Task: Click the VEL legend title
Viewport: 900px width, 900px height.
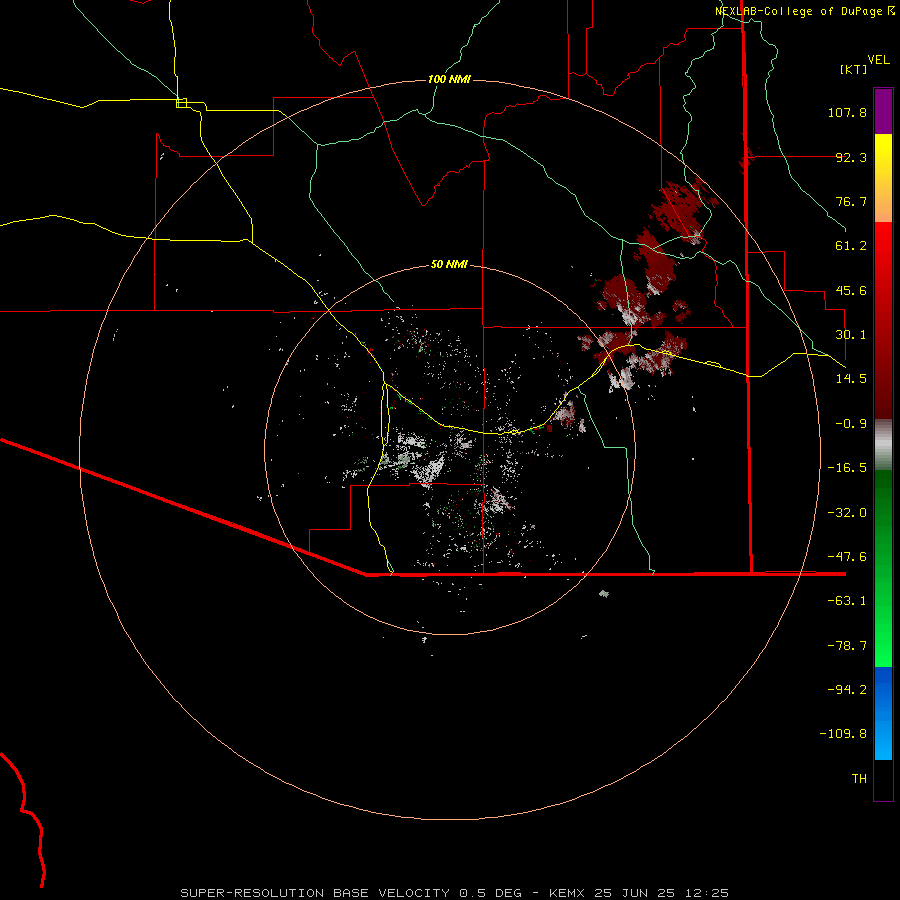Action: click(x=878, y=59)
